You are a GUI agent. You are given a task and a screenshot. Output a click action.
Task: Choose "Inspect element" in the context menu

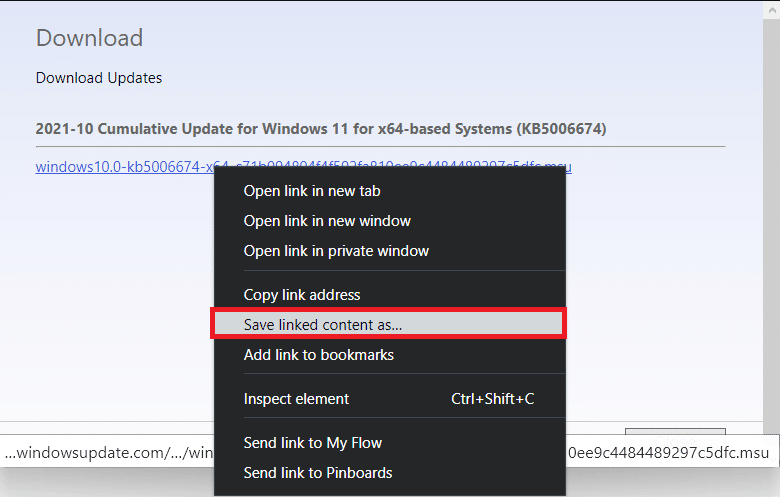click(296, 399)
